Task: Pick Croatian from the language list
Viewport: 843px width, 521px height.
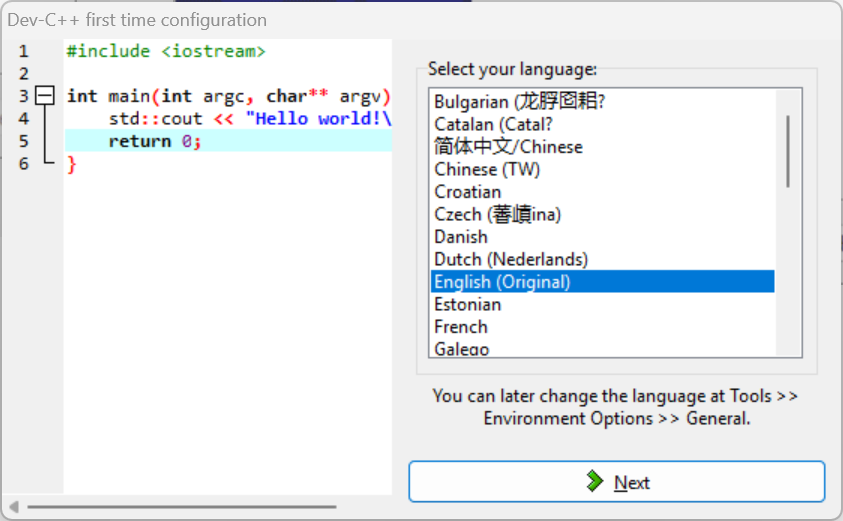Action: click(x=602, y=192)
